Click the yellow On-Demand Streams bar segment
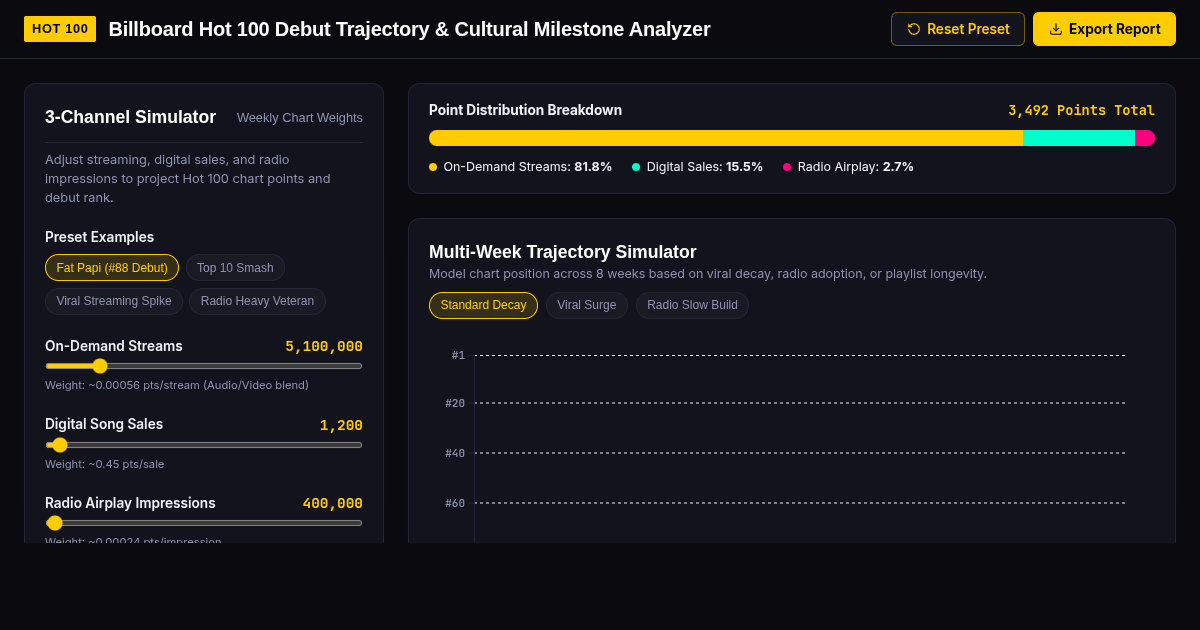Viewport: 1200px width, 630px height. 726,138
